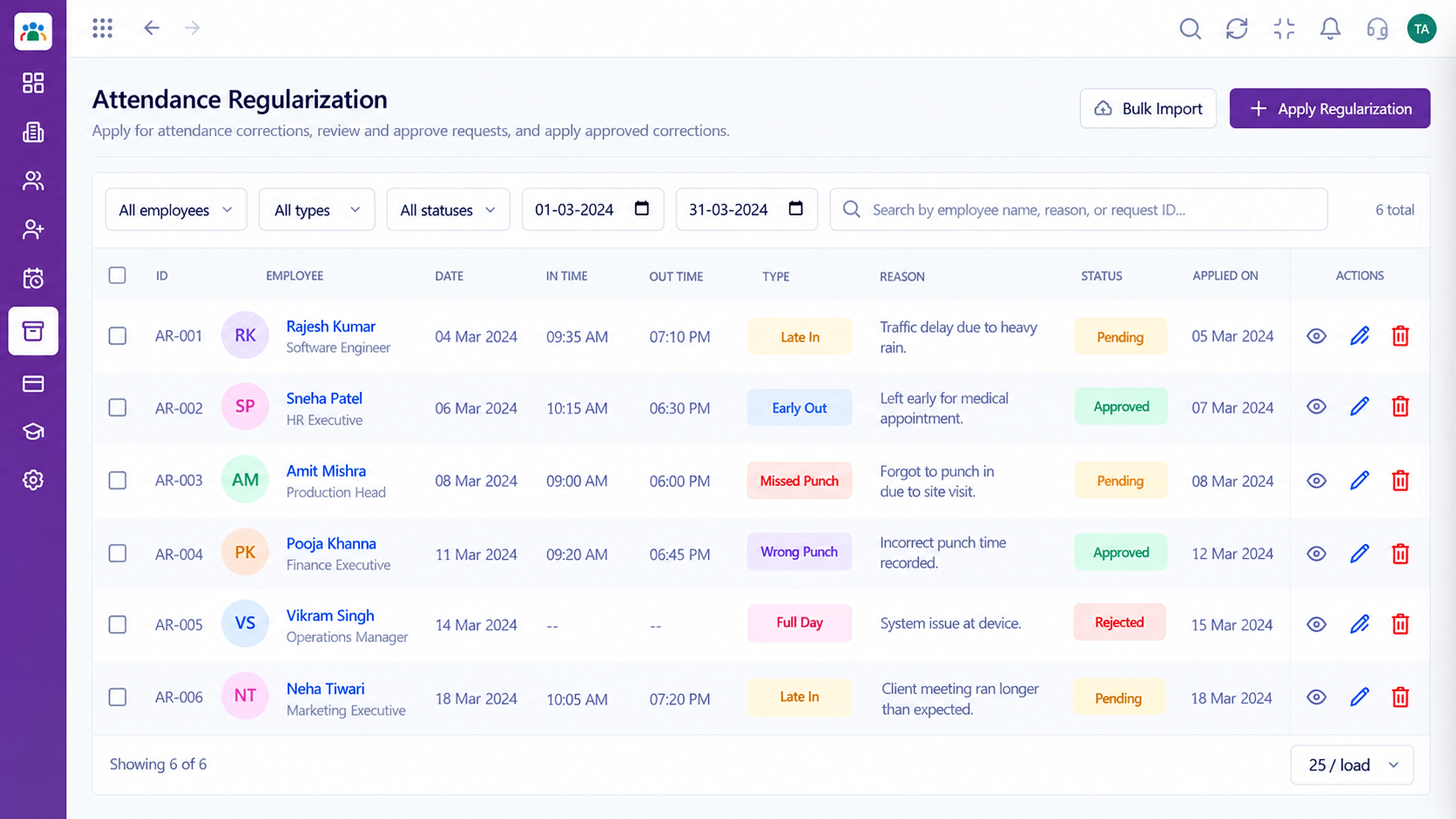View AR-005 details via eye icon
The height and width of the screenshot is (819, 1456).
[1316, 624]
